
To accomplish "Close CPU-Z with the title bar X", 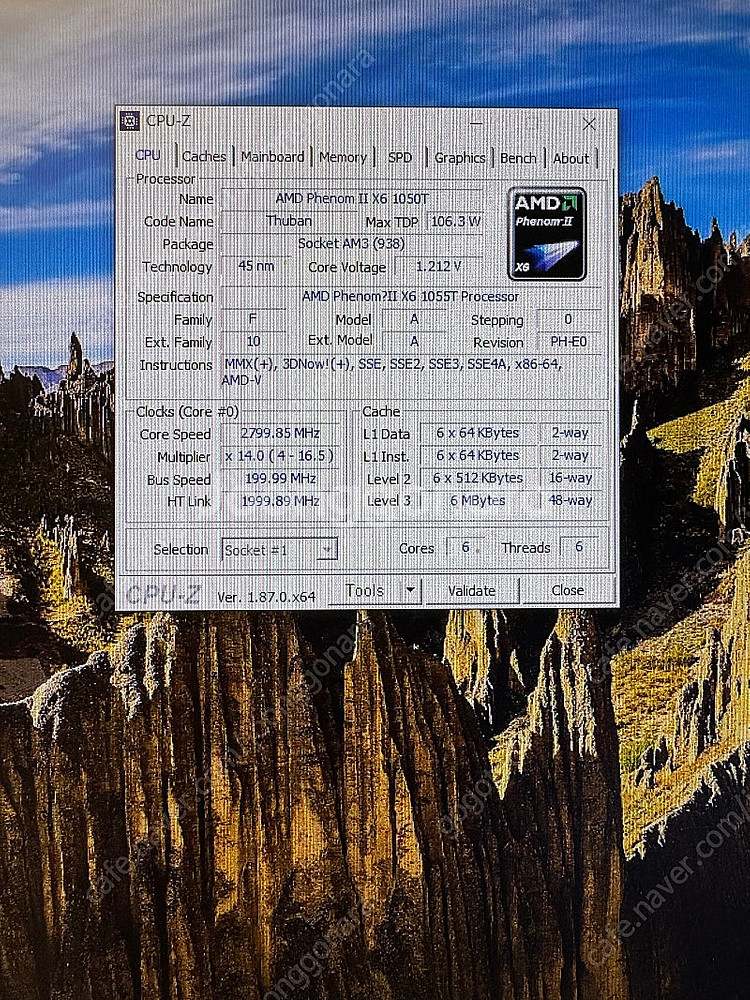I will pos(589,124).
